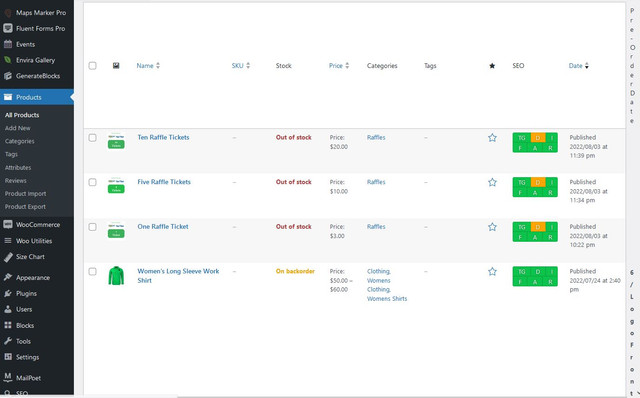Open Categories submenu under Products
Viewport: 640px width, 398px height.
pyautogui.click(x=20, y=141)
